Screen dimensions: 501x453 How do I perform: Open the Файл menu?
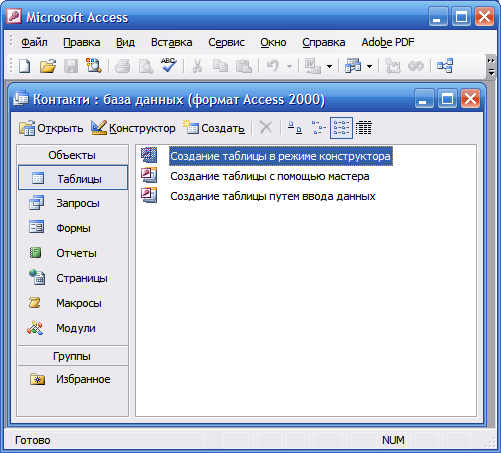click(34, 42)
